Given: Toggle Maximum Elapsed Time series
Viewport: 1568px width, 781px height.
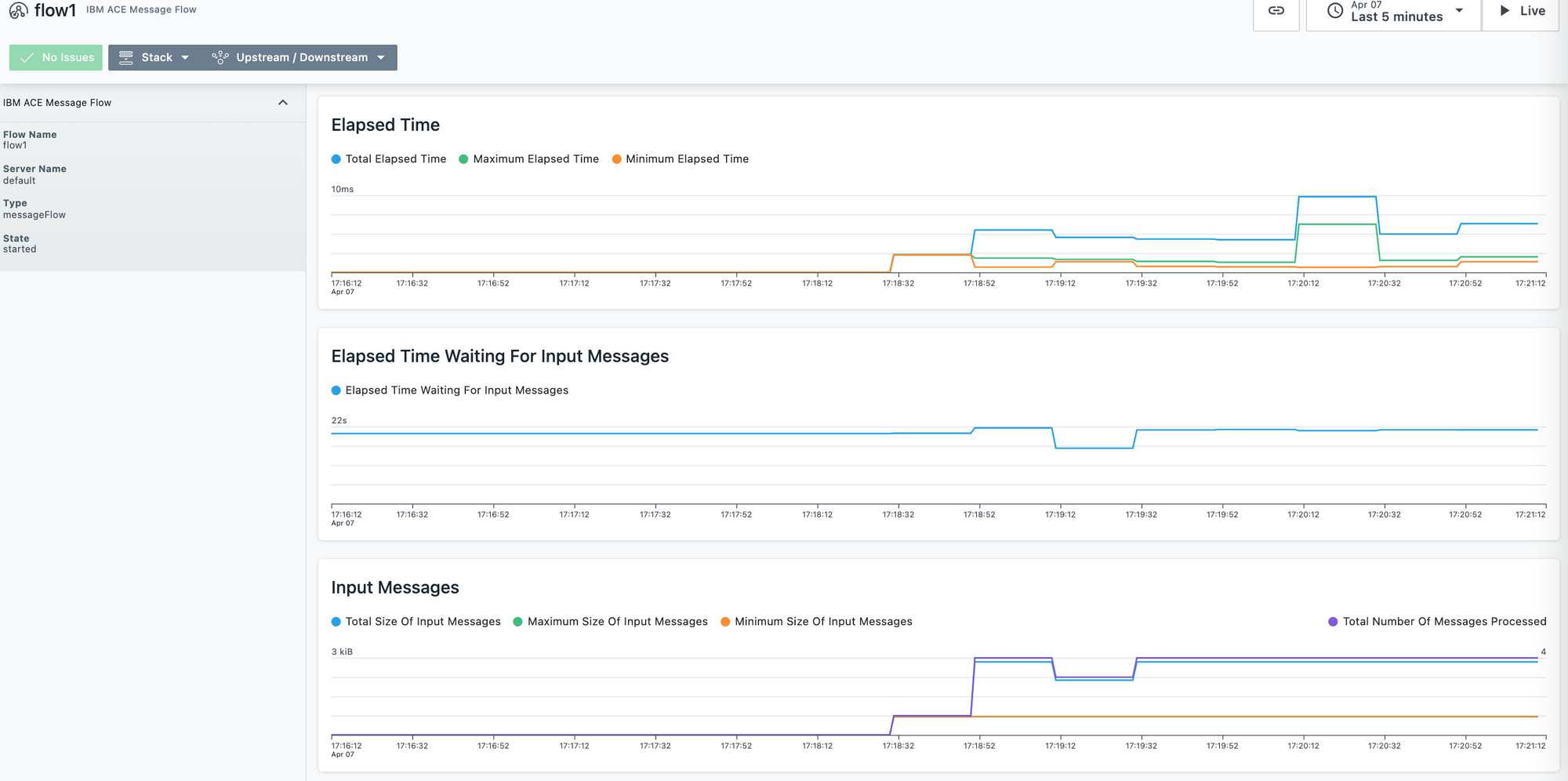Looking at the screenshot, I should (x=529, y=159).
